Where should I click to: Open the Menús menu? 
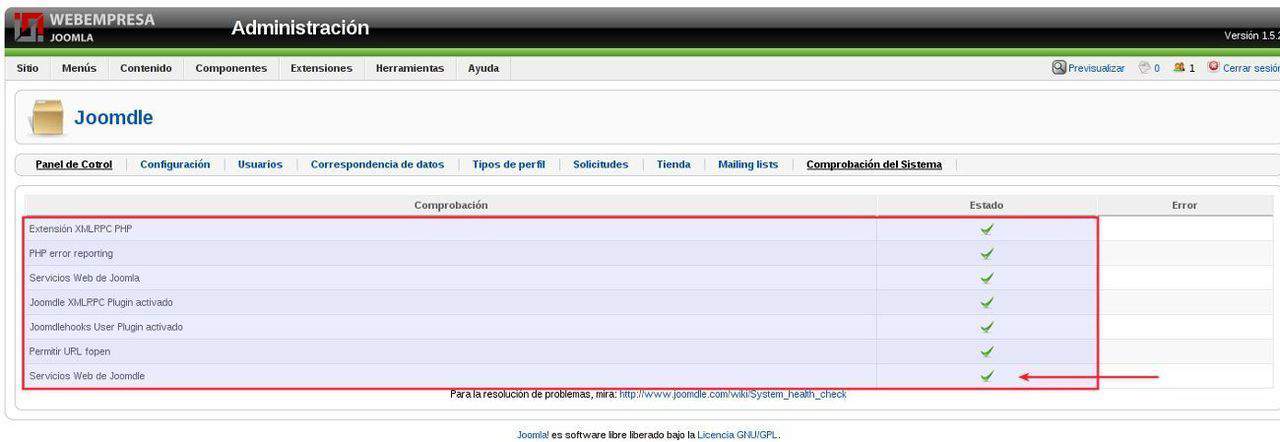pos(79,68)
